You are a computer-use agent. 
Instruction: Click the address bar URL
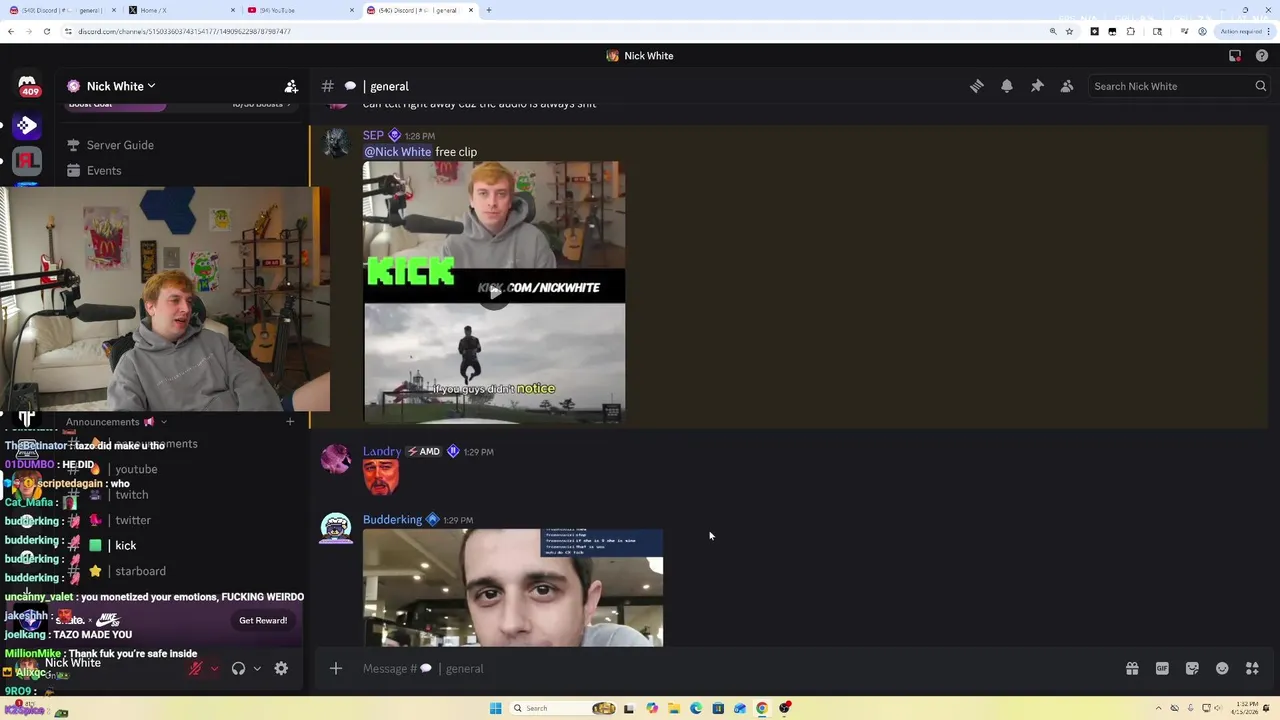(x=184, y=31)
